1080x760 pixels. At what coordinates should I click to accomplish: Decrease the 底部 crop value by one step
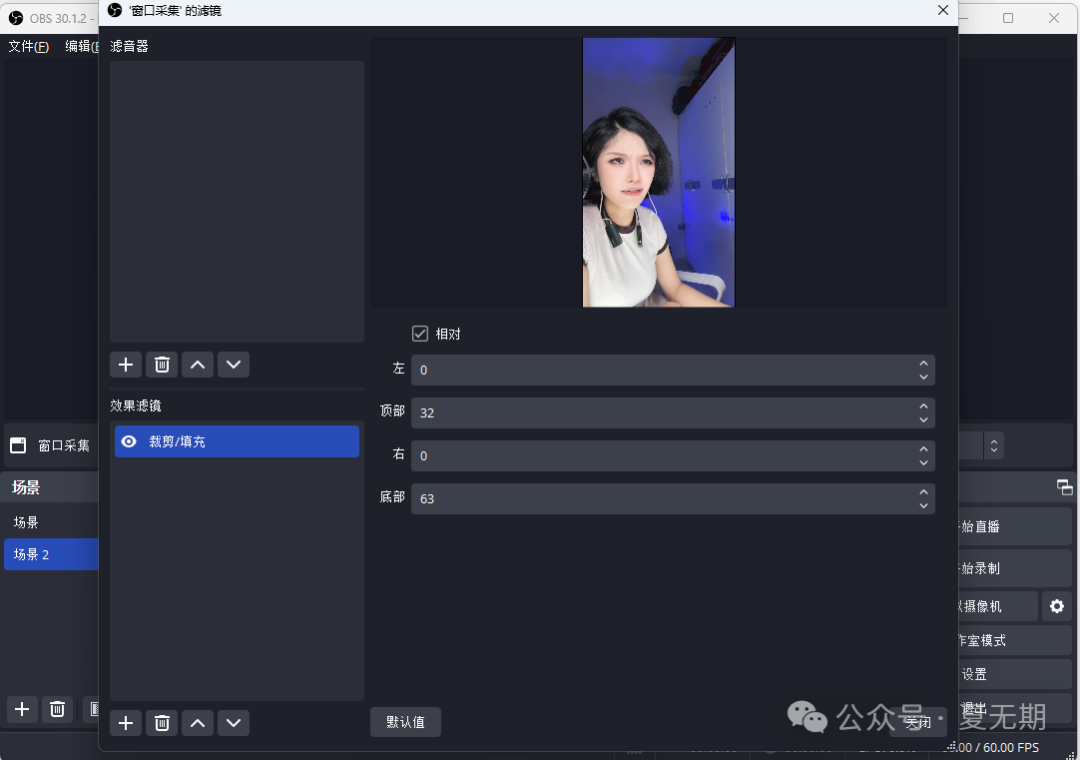click(924, 505)
